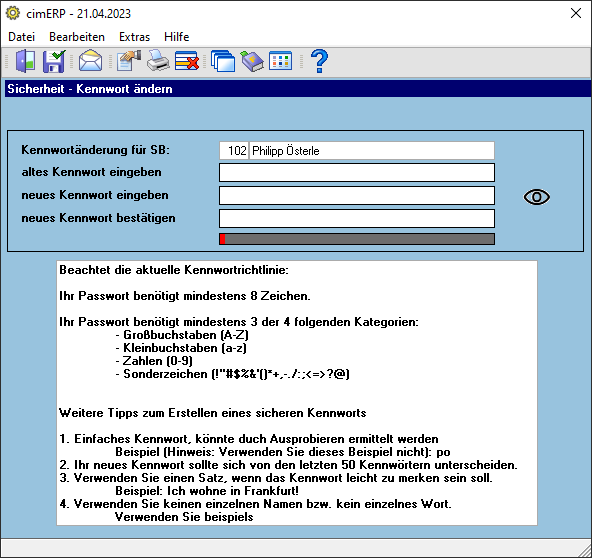The width and height of the screenshot is (592, 558).
Task: Save with the floppy disk checkmark icon
Action: point(54,61)
